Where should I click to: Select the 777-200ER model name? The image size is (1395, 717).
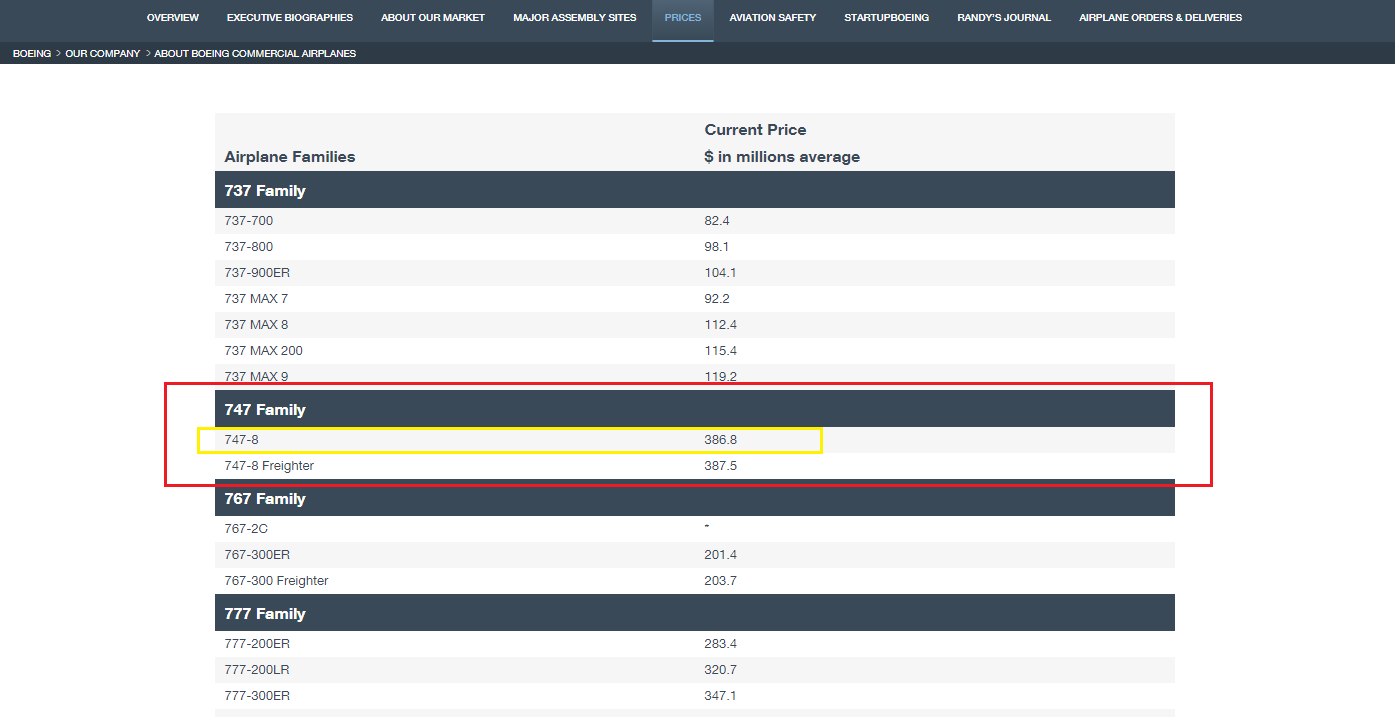258,644
